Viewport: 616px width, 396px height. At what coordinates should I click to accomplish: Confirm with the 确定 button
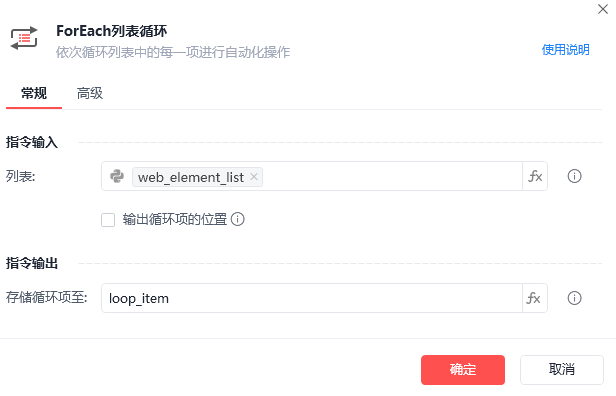point(463,370)
